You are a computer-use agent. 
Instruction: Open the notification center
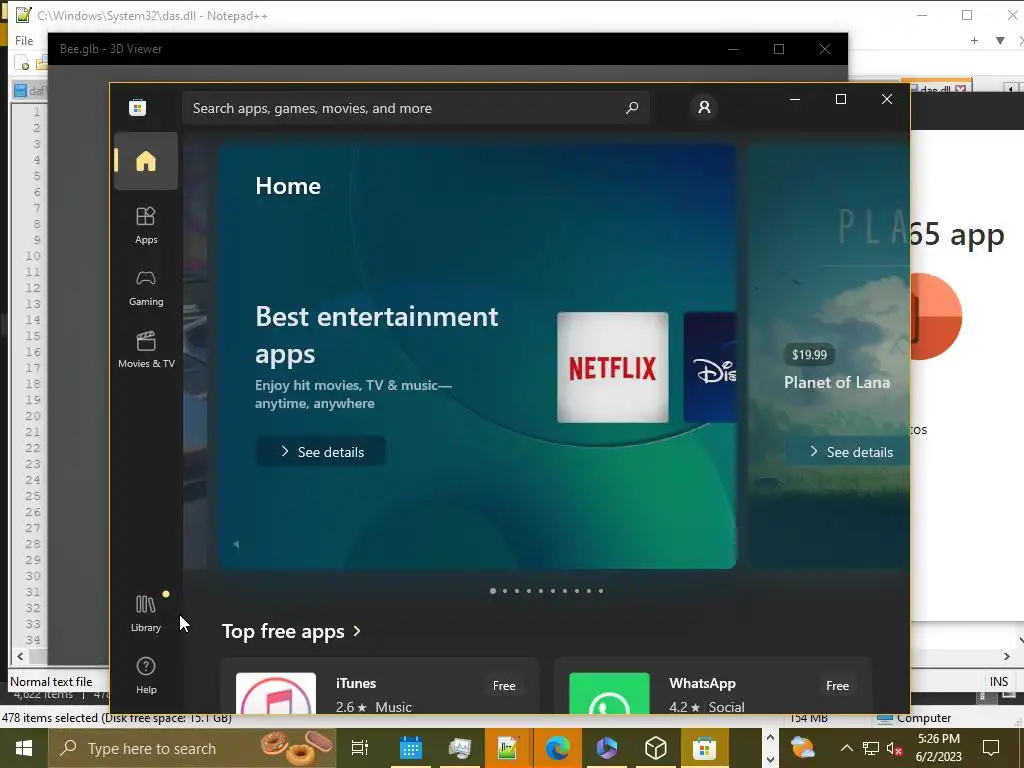[991, 748]
